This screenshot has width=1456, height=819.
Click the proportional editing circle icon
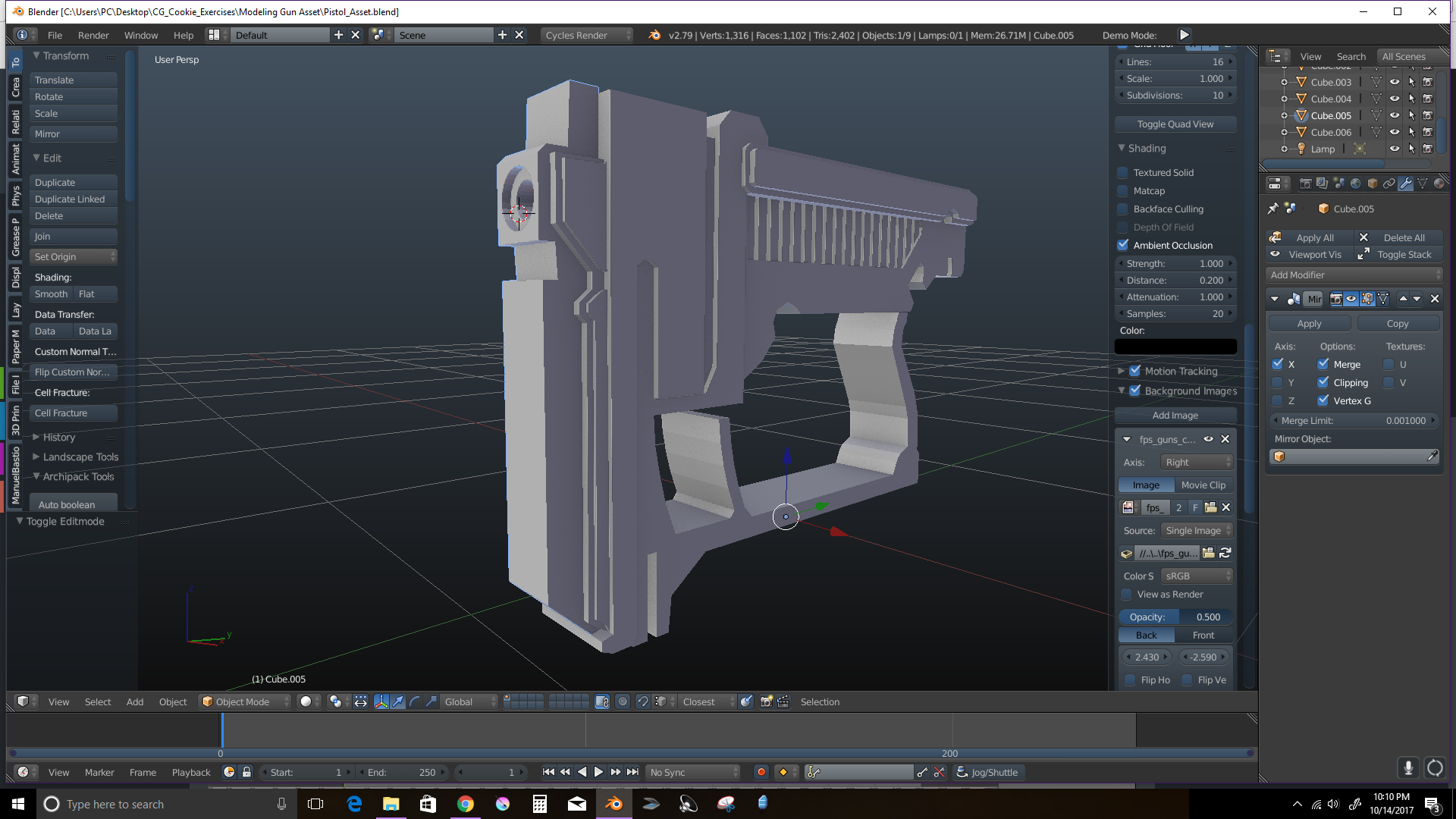click(623, 701)
